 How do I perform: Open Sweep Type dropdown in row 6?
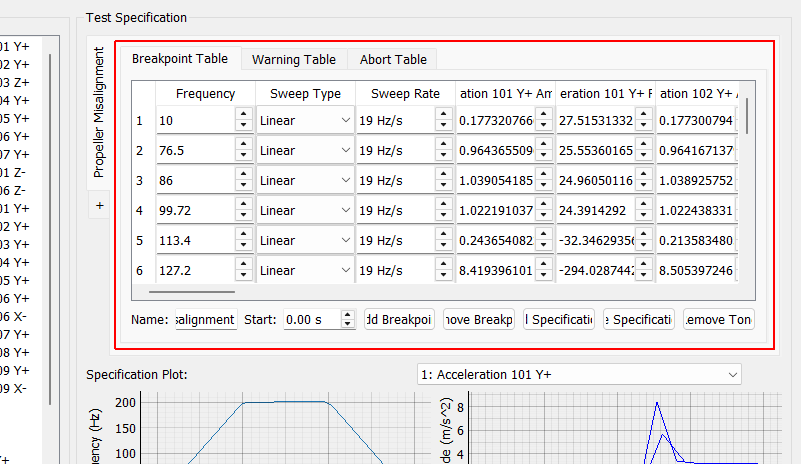[305, 270]
